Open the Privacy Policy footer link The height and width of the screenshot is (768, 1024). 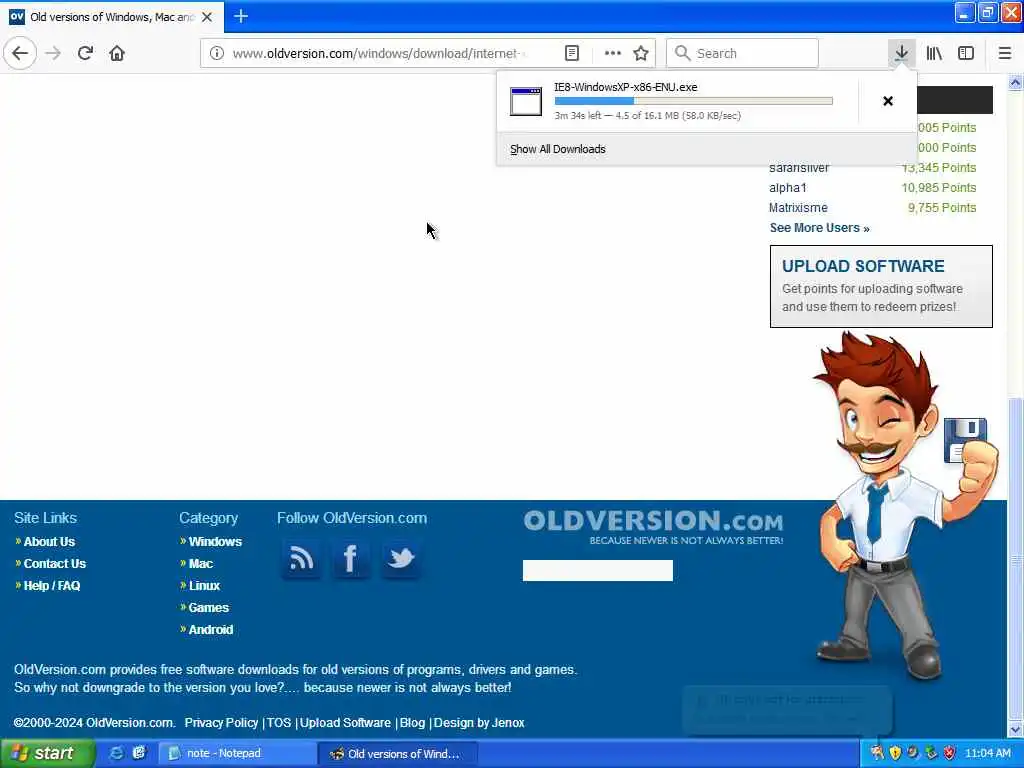tap(221, 723)
